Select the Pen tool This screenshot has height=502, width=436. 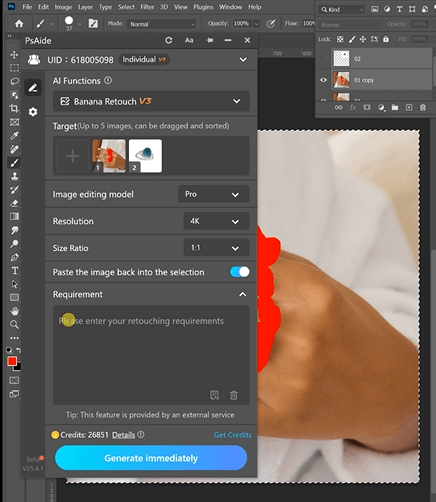14,257
